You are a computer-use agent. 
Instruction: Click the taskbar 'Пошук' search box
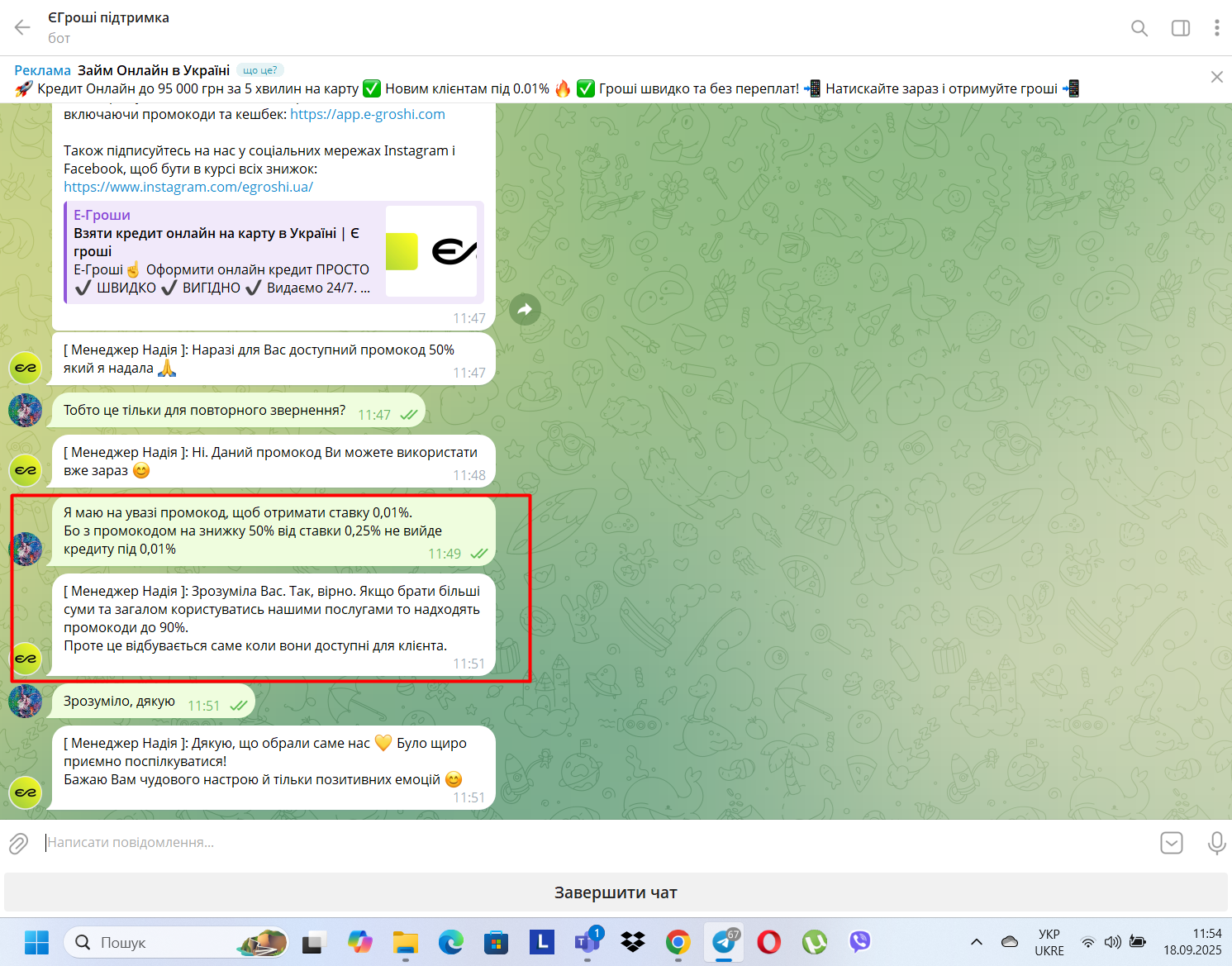[176, 942]
